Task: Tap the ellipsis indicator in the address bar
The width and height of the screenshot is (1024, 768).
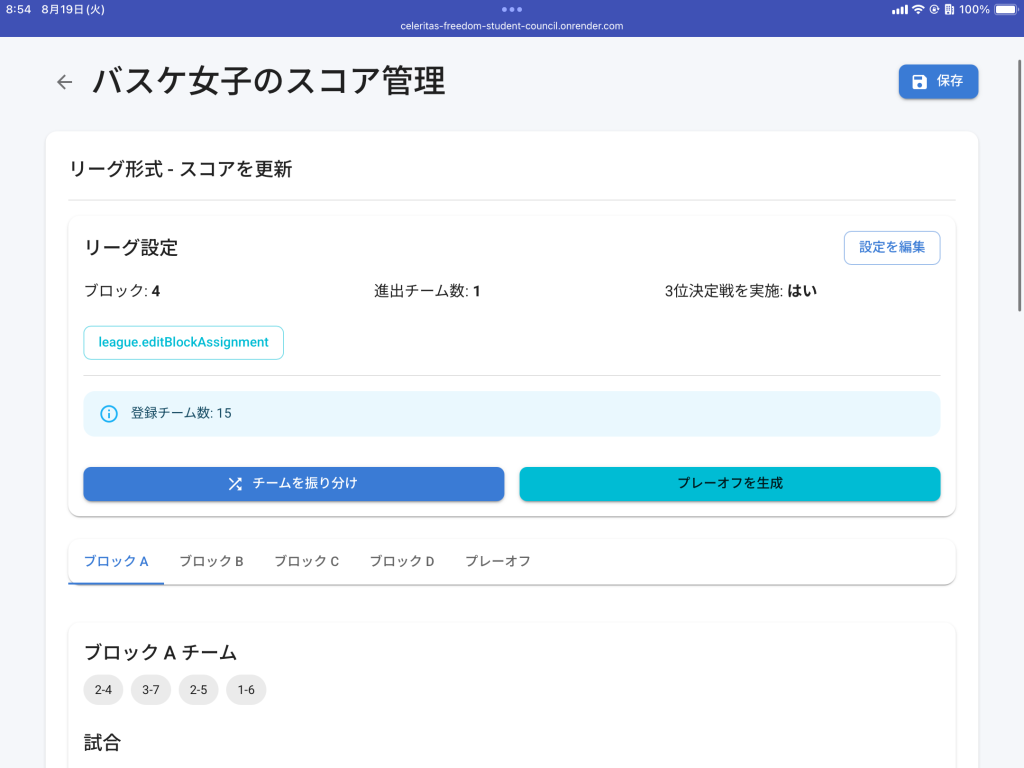Action: pyautogui.click(x=512, y=11)
